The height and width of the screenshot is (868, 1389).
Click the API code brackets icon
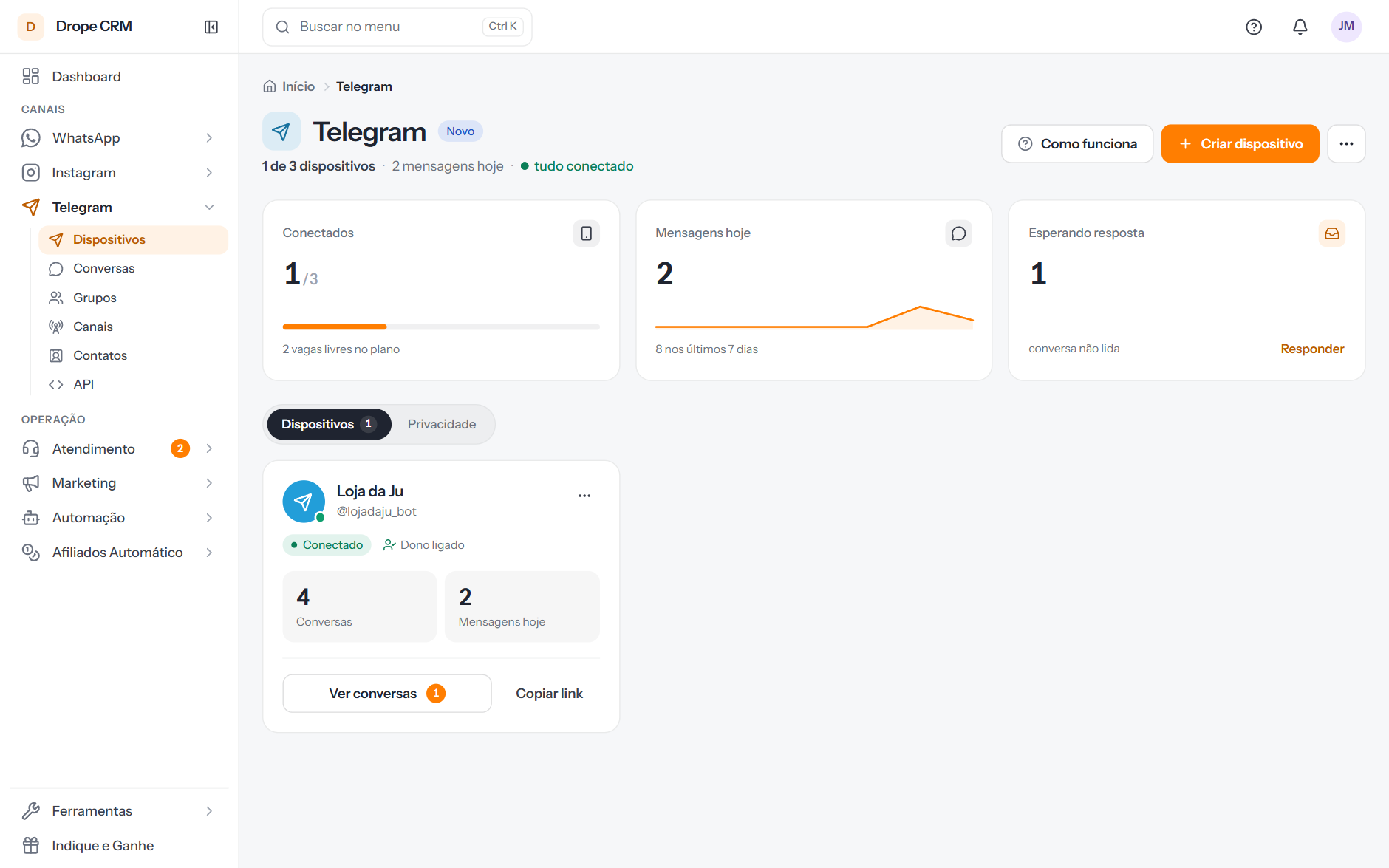(x=56, y=384)
